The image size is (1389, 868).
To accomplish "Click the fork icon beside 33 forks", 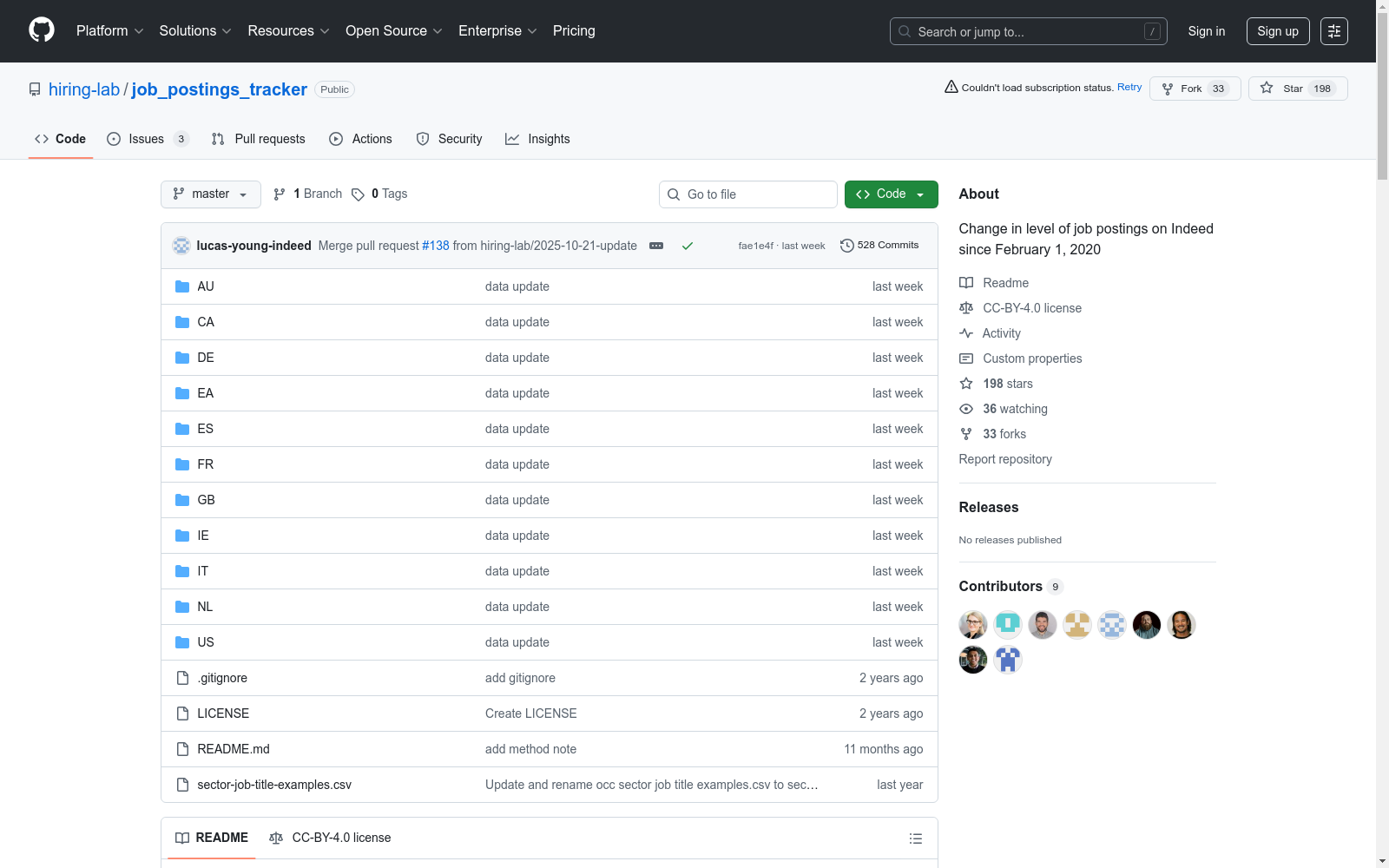I will coord(966,434).
